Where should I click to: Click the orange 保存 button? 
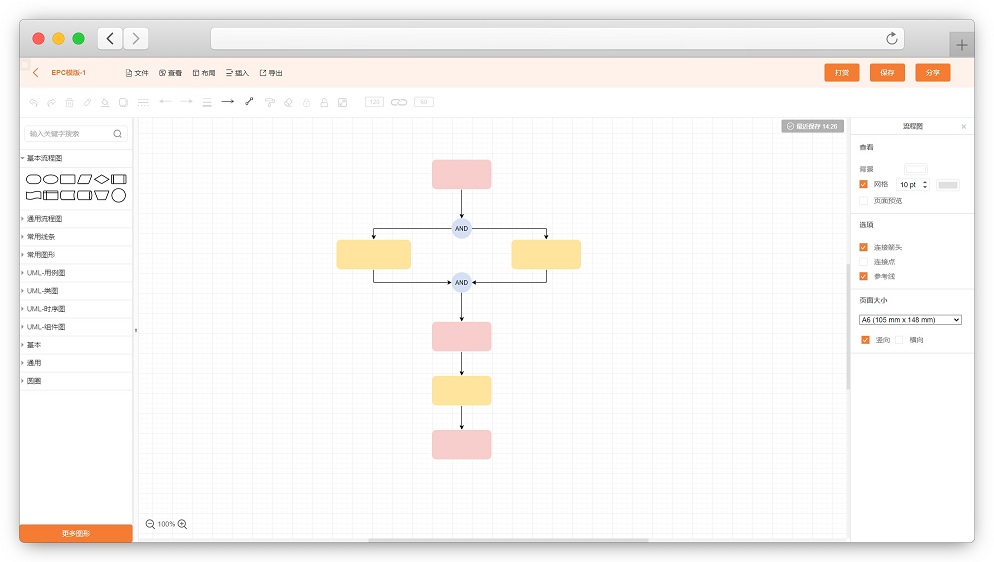pyautogui.click(x=887, y=73)
